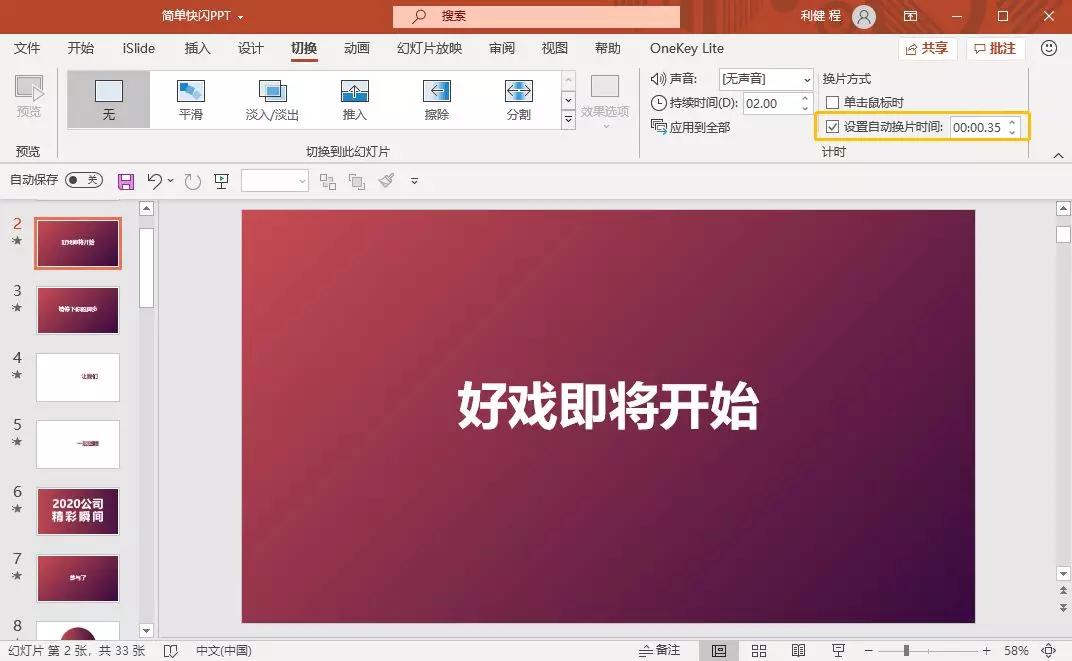Select slide 6 thumbnail 2020公司精彩瞬间

point(77,511)
